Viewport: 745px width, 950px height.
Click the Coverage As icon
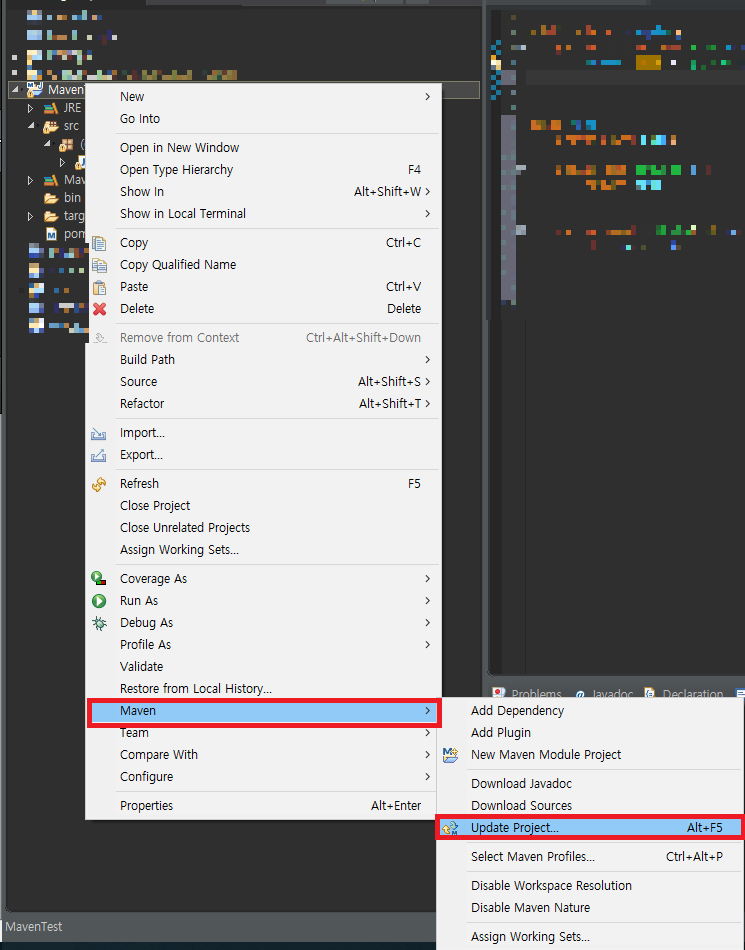(x=99, y=579)
